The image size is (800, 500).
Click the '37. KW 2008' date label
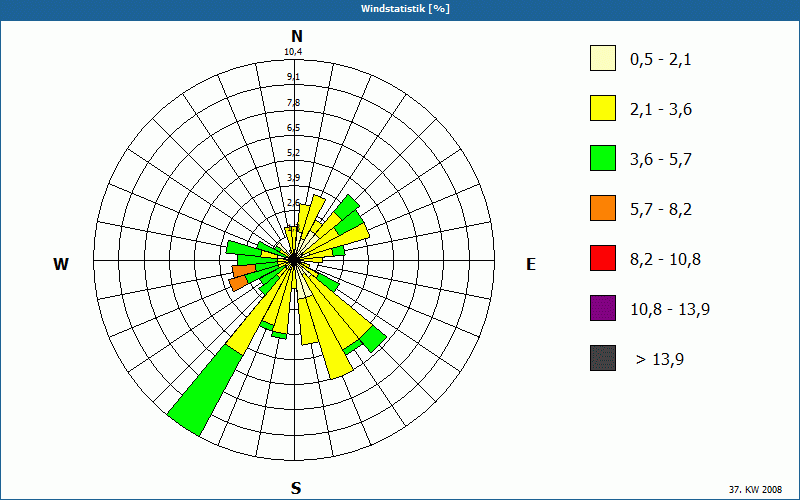point(755,489)
